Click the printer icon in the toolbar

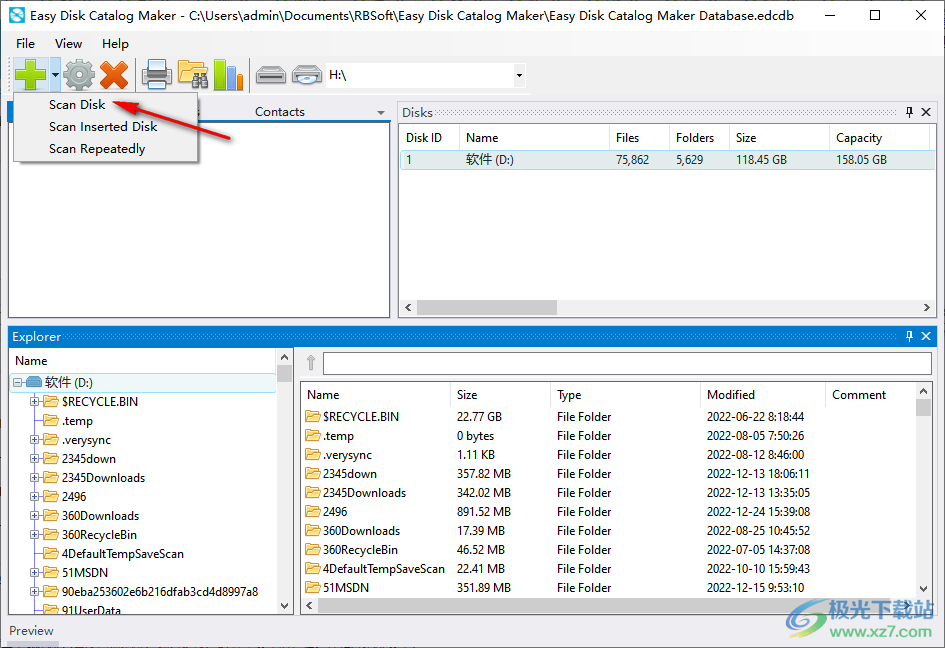tap(157, 75)
